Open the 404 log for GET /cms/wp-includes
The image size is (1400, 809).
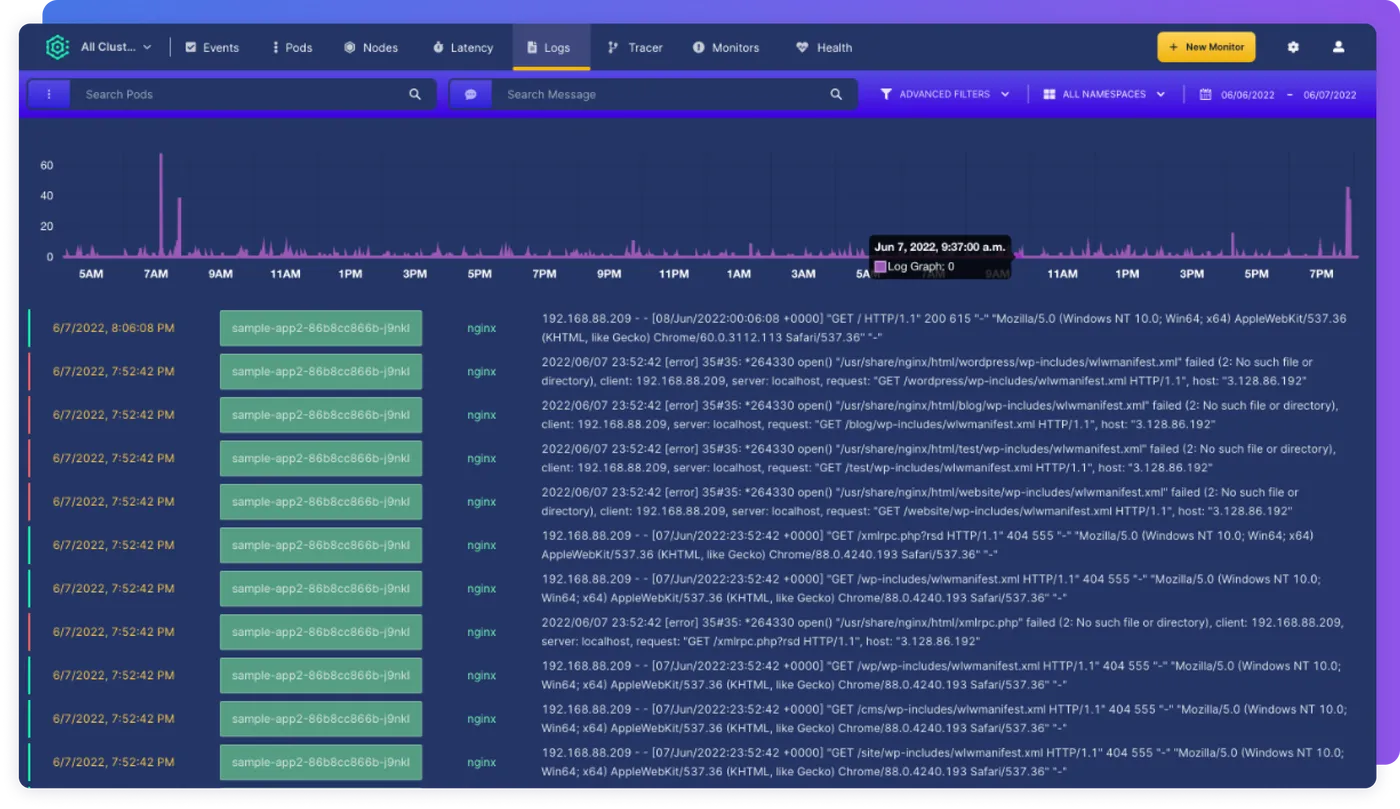pyautogui.click(x=944, y=719)
